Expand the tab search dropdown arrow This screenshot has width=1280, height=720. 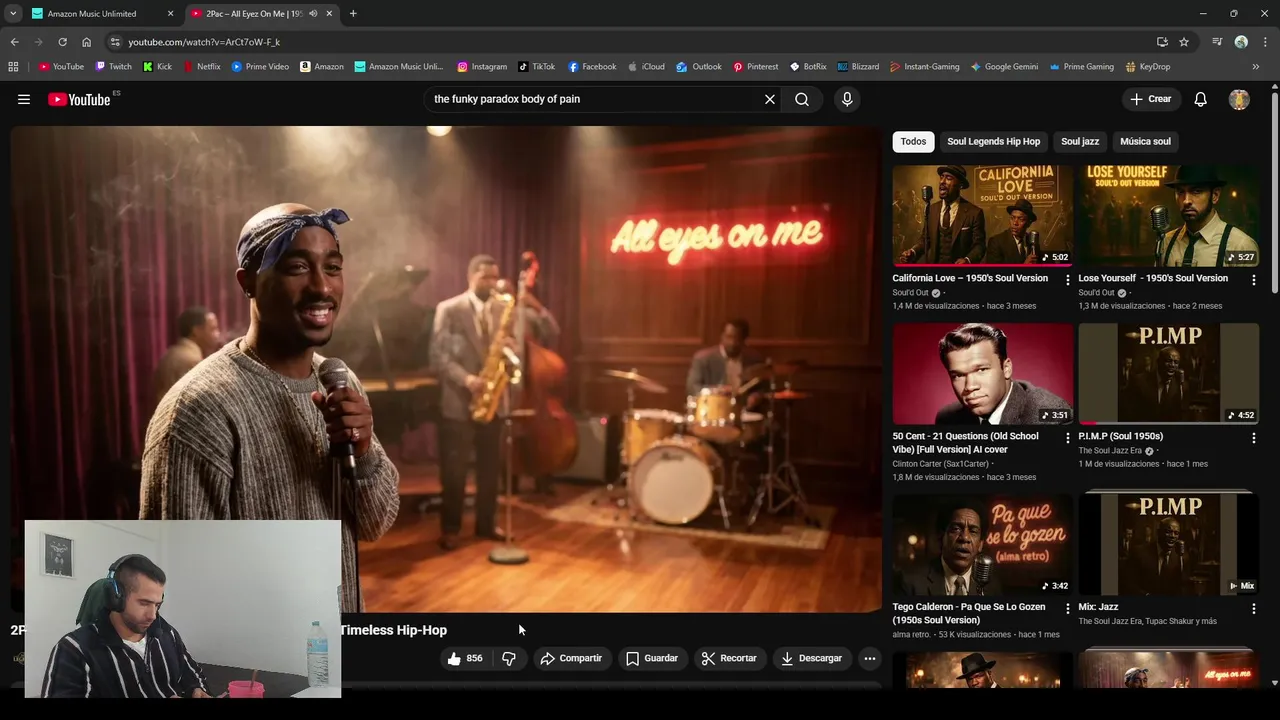pyautogui.click(x=13, y=14)
